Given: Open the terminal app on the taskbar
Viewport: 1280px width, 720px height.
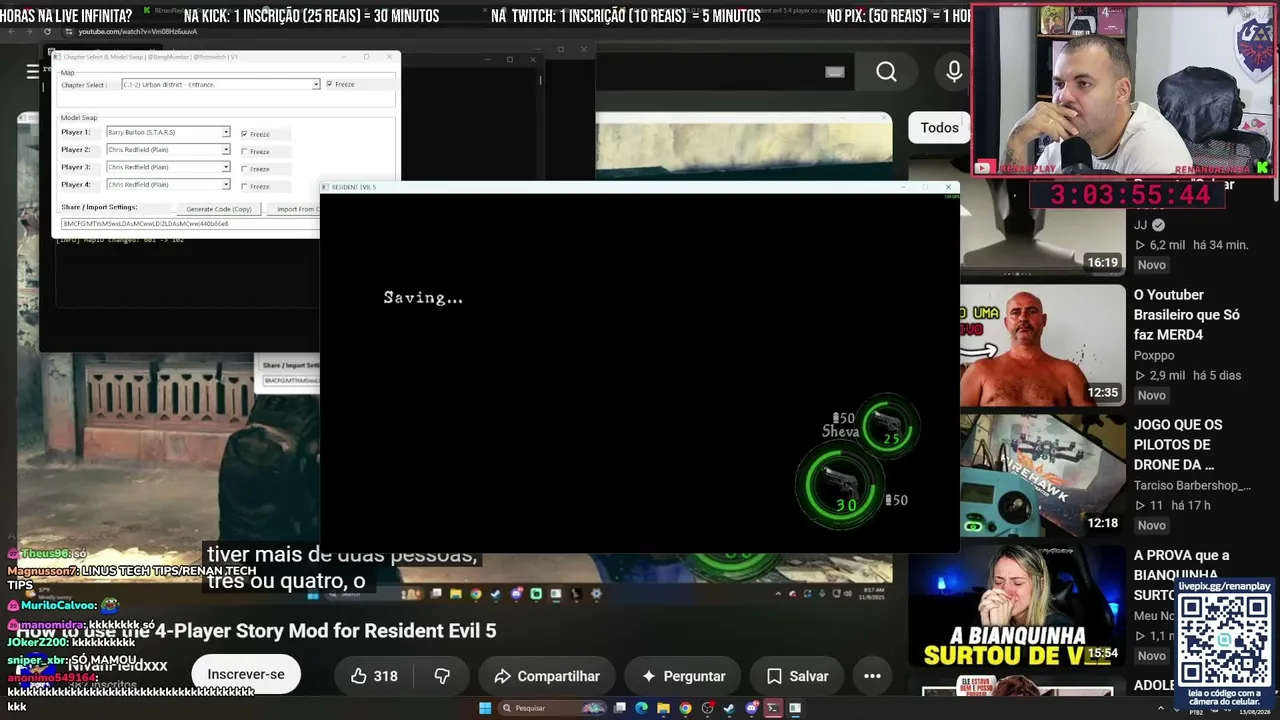Looking at the screenshot, I should [773, 708].
